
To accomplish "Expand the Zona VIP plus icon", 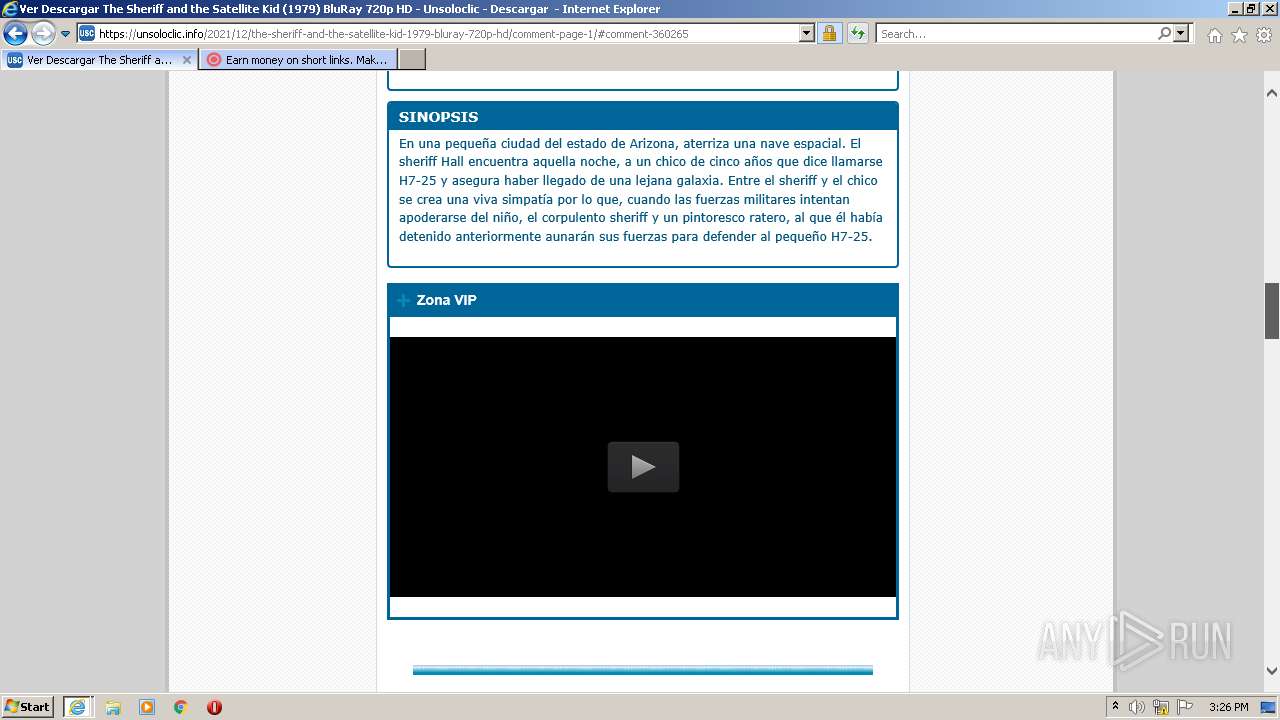I will coord(403,300).
